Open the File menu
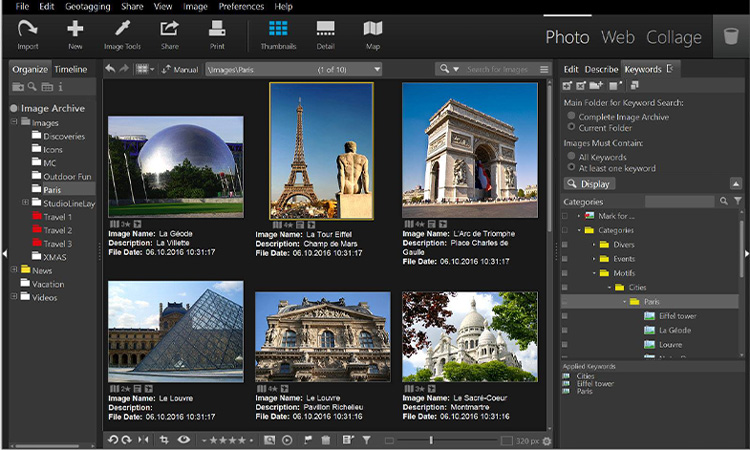The height and width of the screenshot is (450, 750). coord(22,6)
